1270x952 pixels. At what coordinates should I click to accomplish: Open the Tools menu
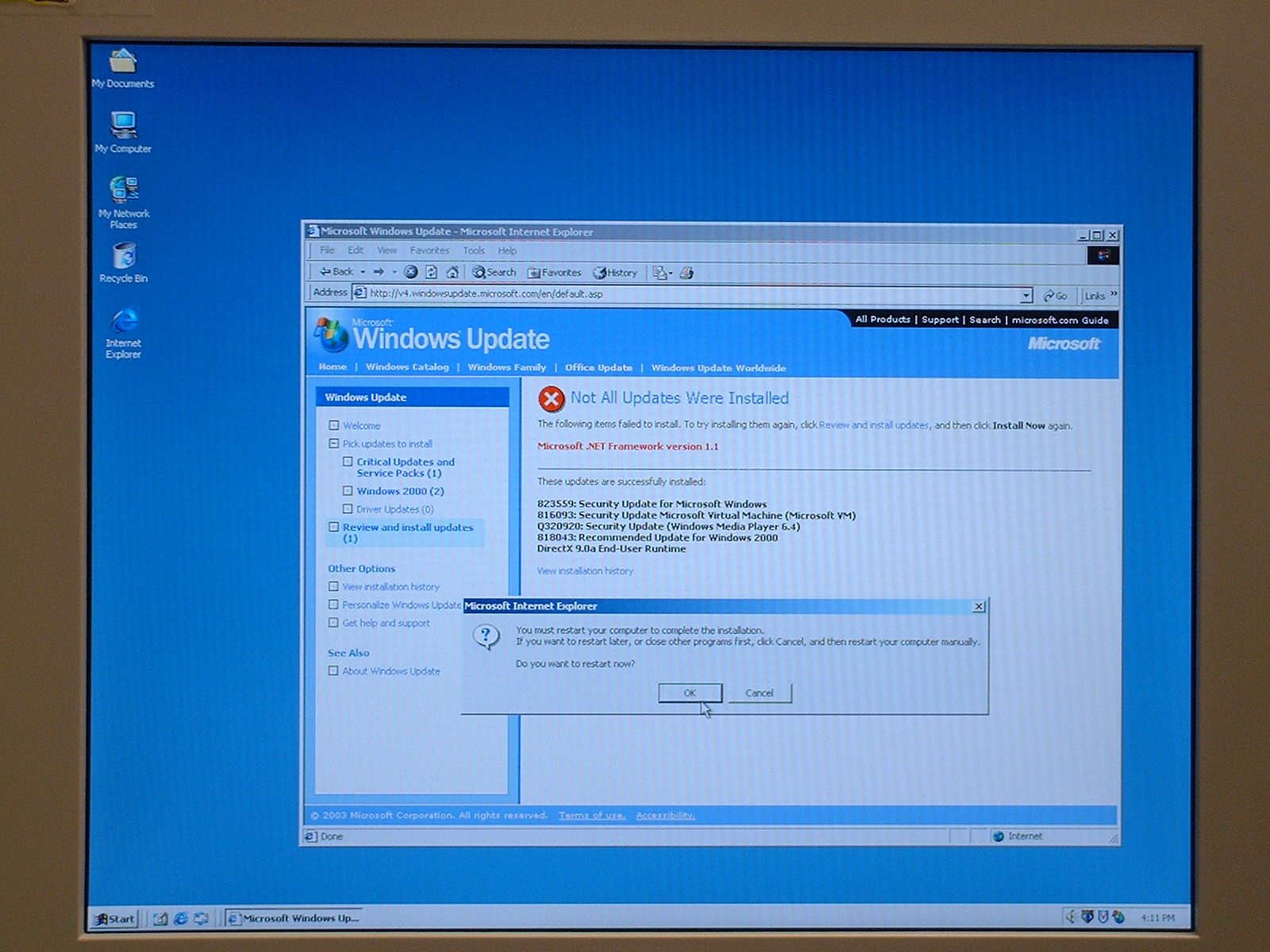474,251
